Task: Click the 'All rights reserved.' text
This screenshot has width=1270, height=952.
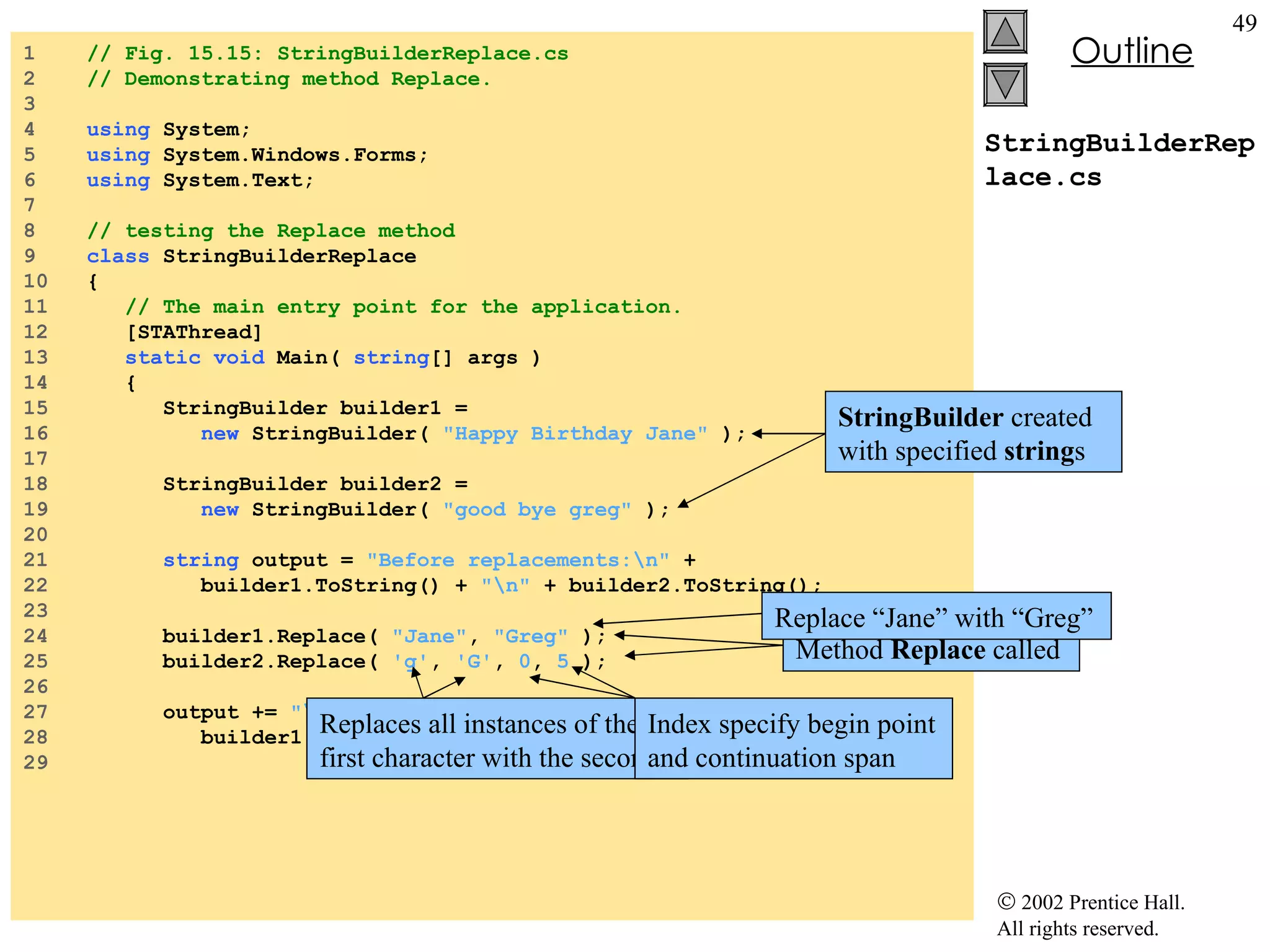Action: pos(1078,928)
